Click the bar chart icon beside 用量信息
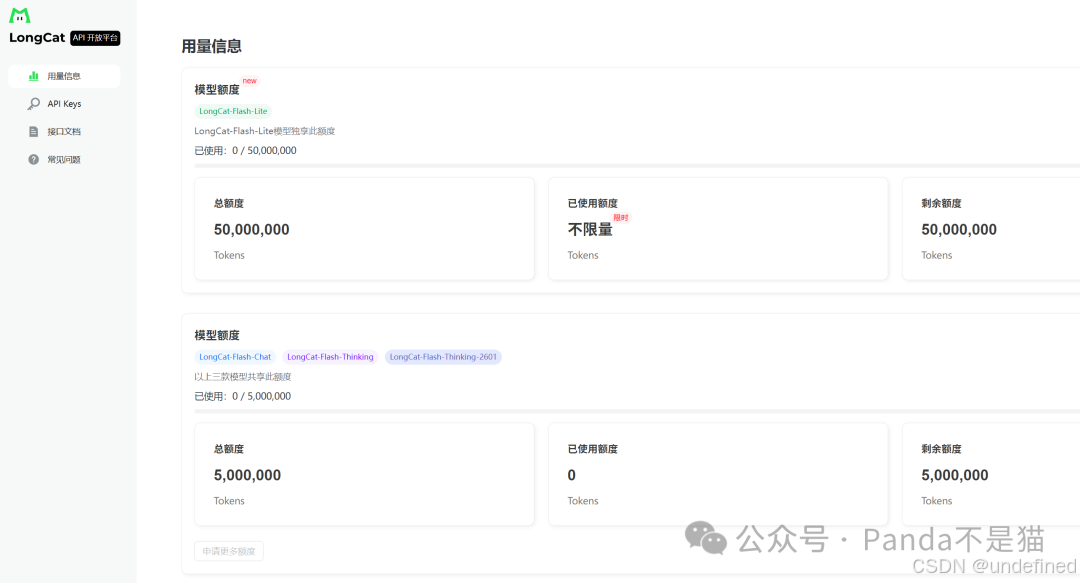 33,76
